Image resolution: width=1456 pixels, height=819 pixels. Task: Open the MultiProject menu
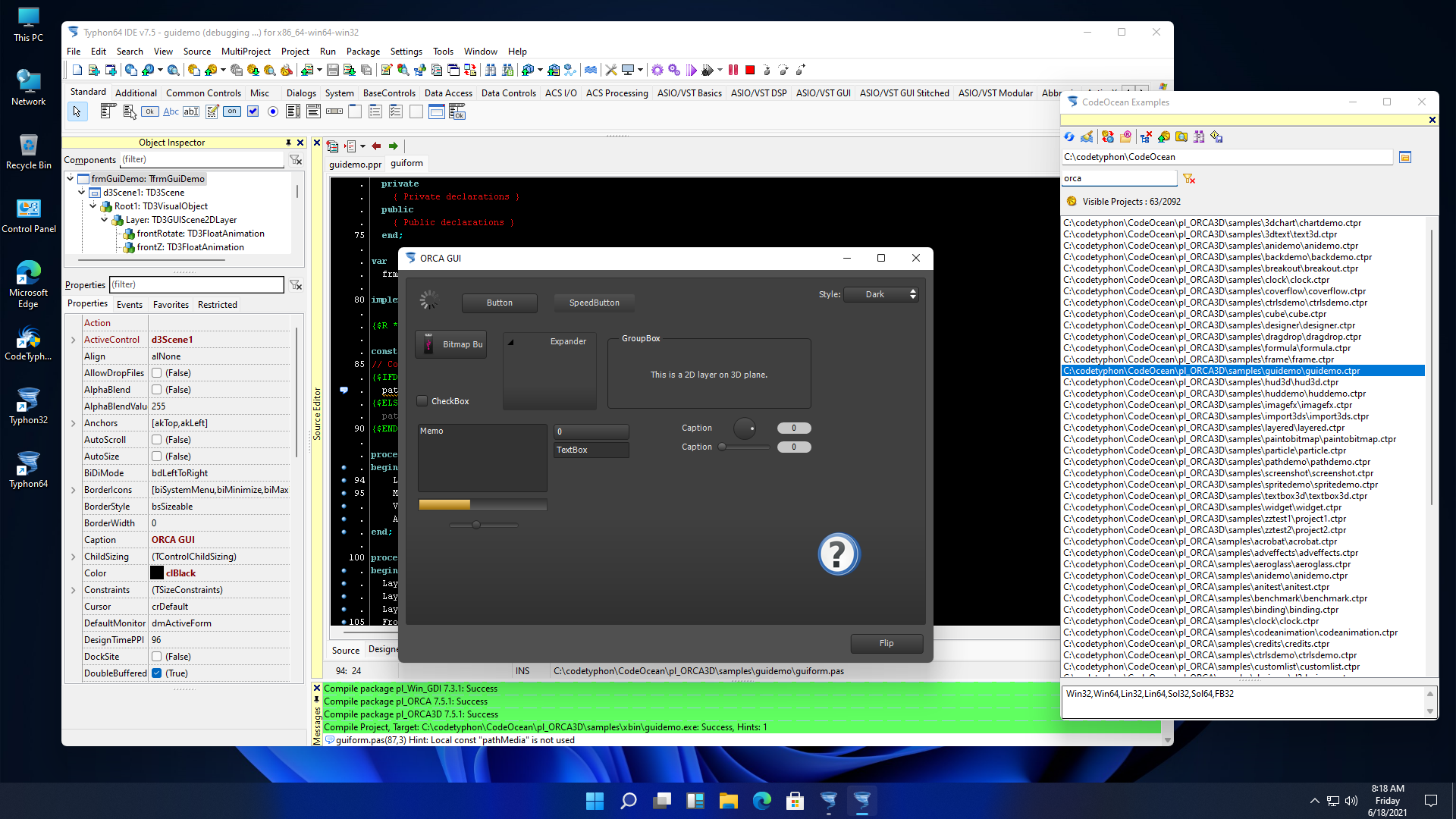246,52
